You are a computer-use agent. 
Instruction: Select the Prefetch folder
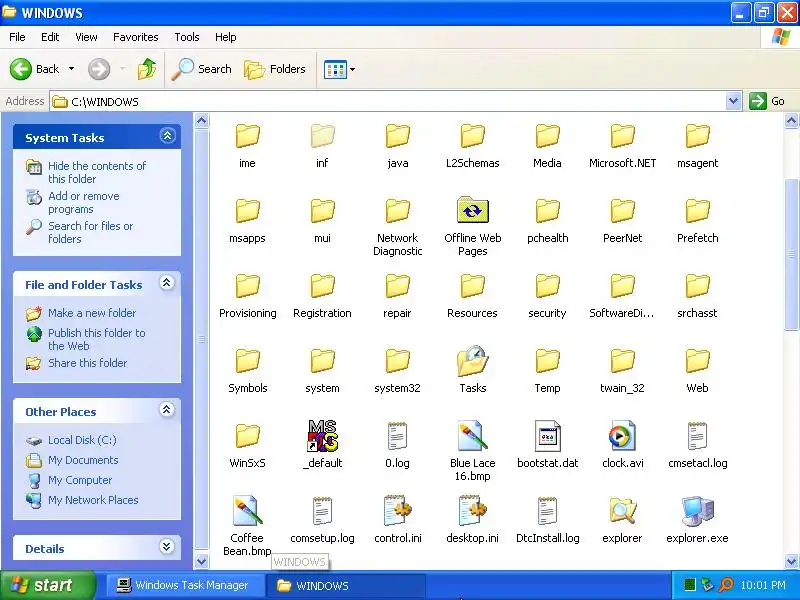(697, 211)
